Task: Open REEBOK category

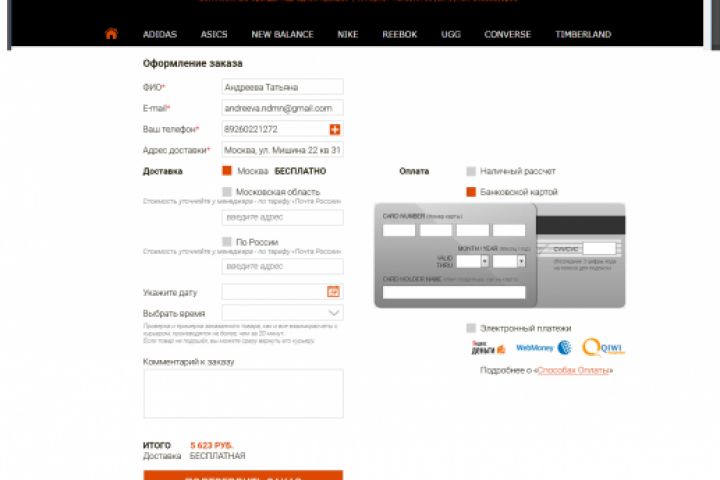Action: pyautogui.click(x=399, y=34)
